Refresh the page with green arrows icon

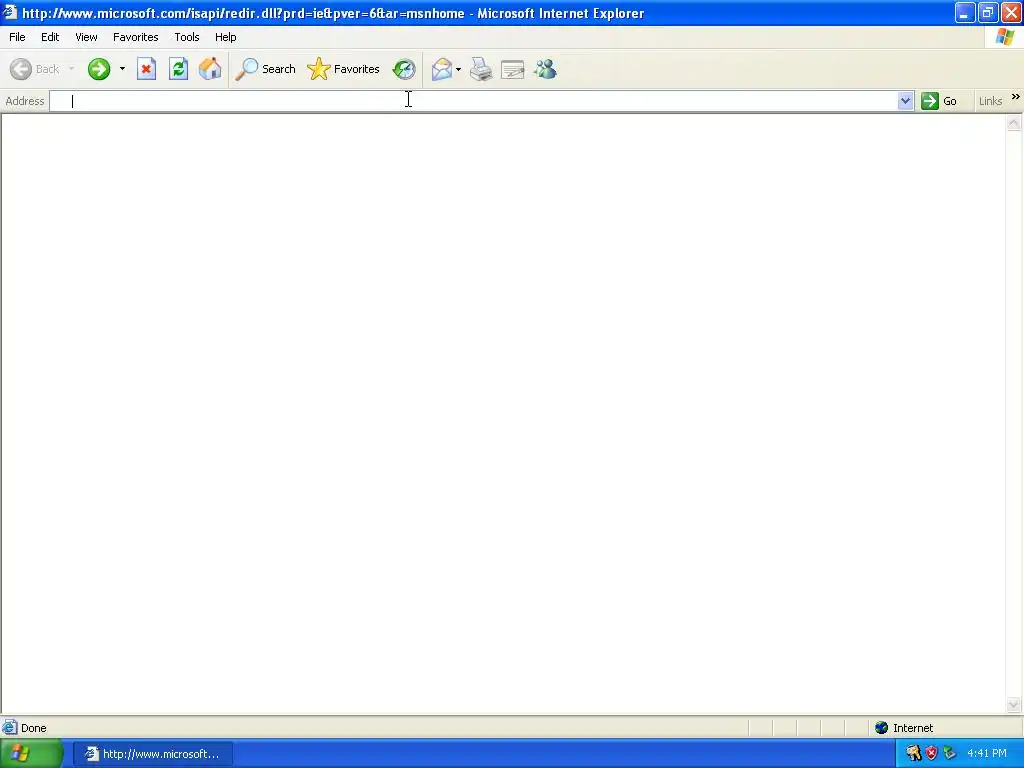point(178,69)
